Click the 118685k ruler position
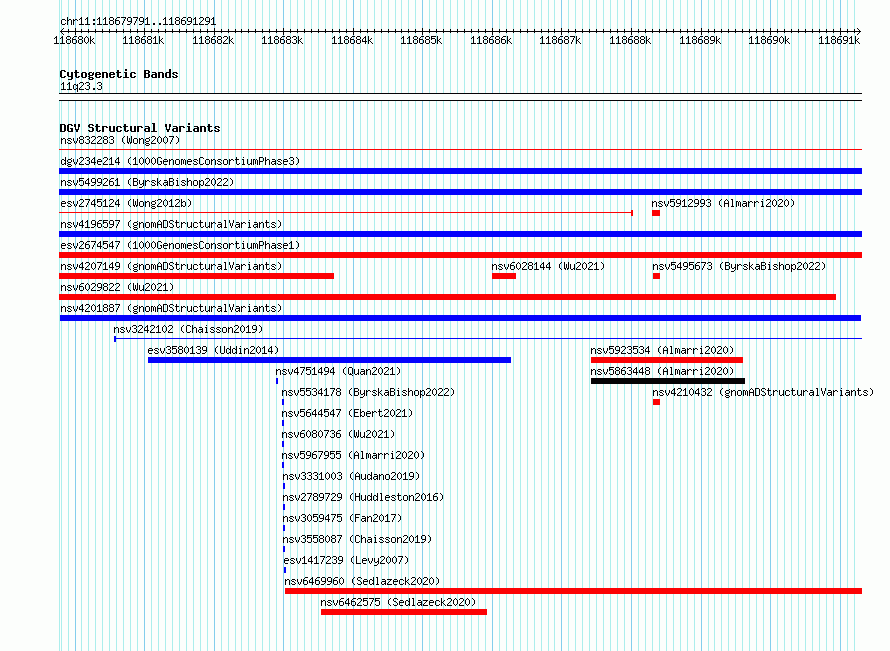The height and width of the screenshot is (651, 890). pos(421,40)
